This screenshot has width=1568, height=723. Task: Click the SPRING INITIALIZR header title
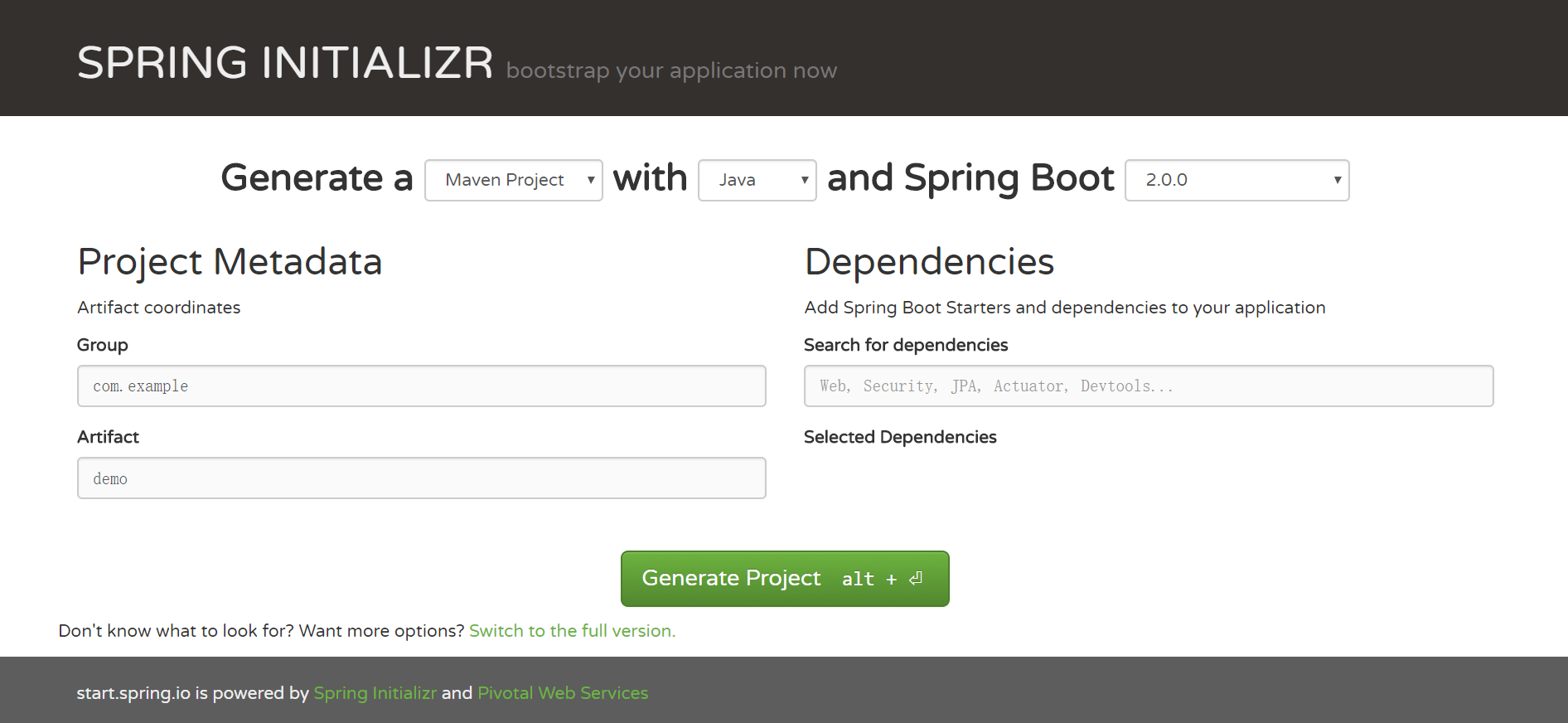pos(285,63)
